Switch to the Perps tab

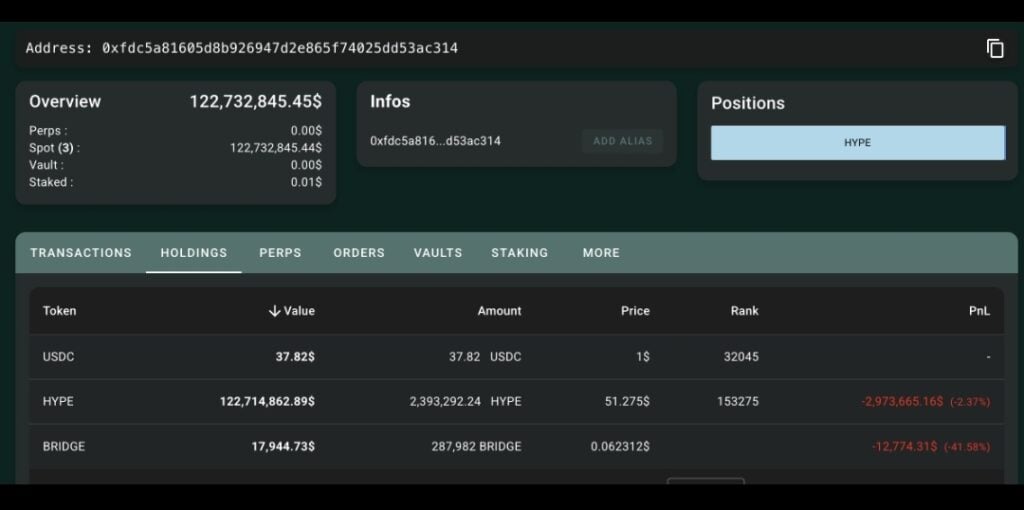(x=280, y=253)
